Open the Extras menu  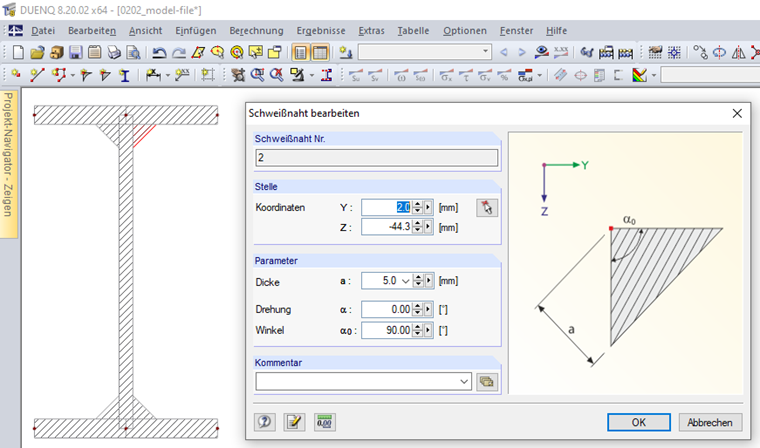371,31
